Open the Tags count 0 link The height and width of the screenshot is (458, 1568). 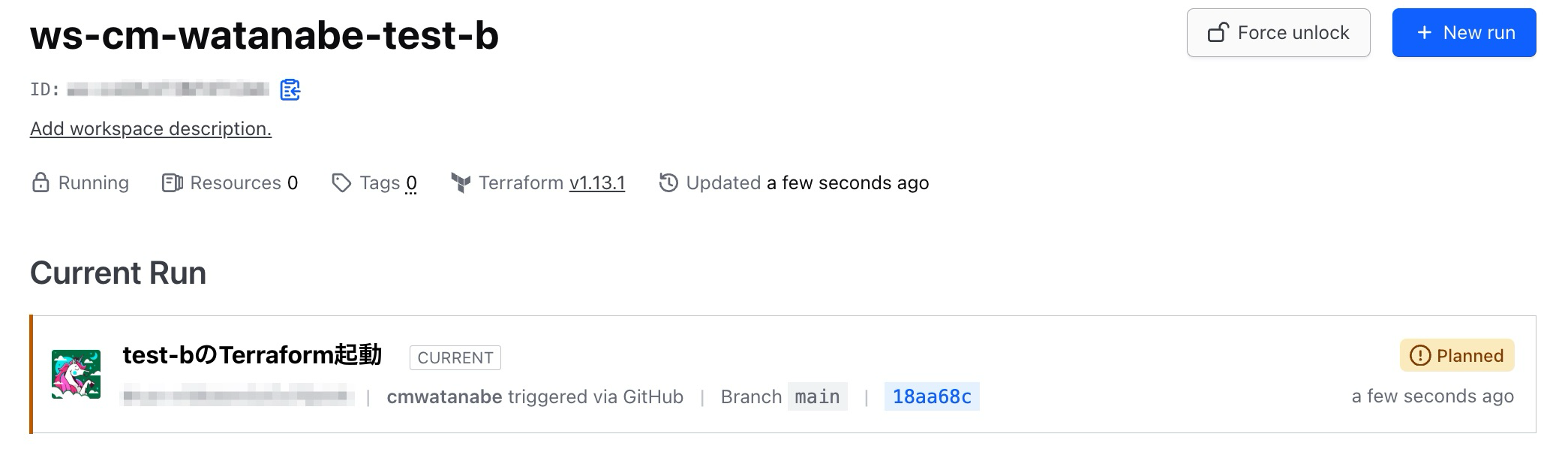[411, 183]
